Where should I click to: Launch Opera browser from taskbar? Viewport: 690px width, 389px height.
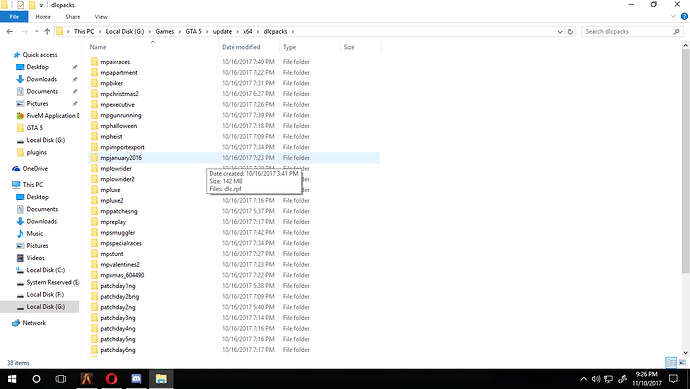click(111, 379)
